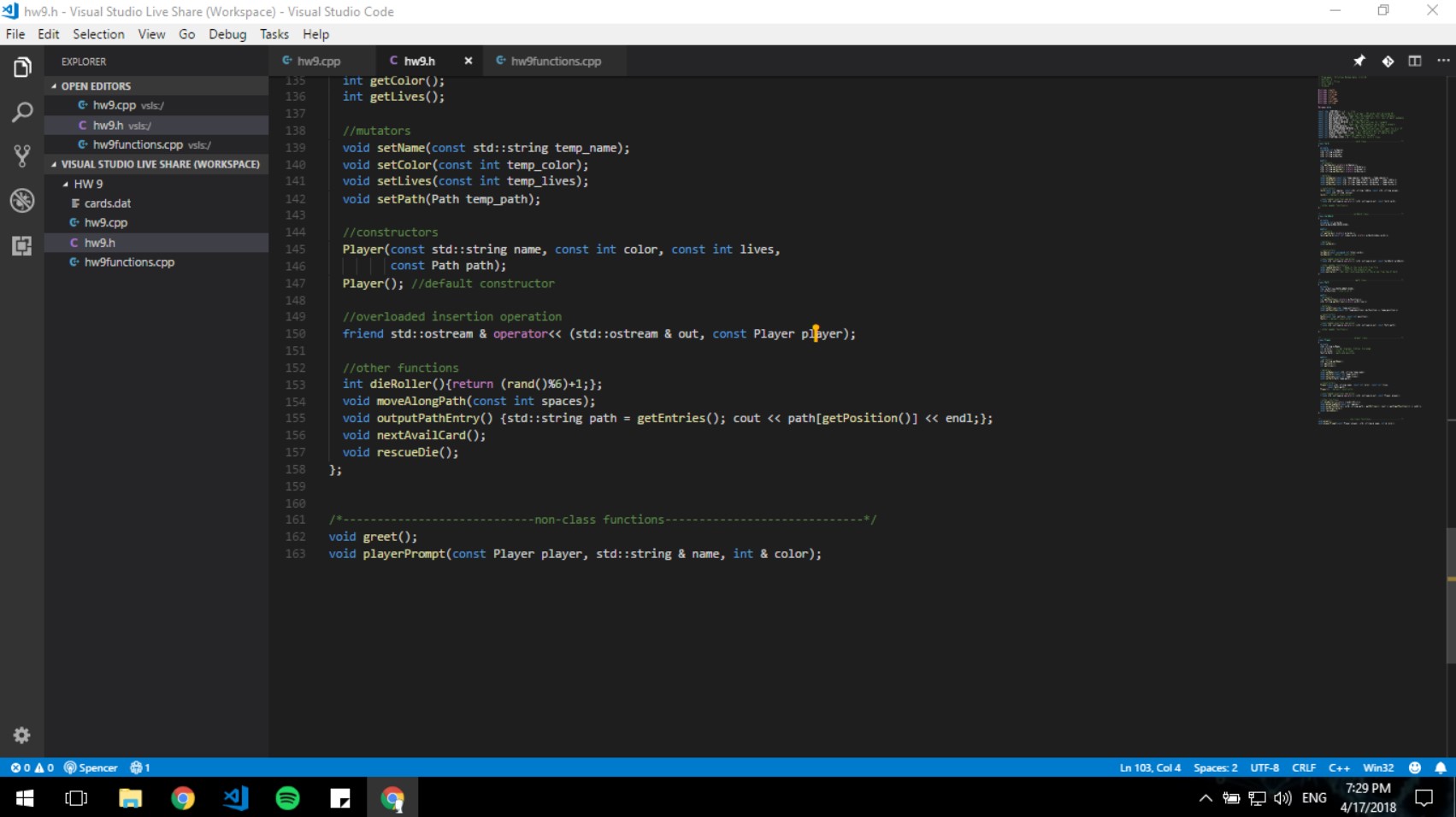The image size is (1456, 817).
Task: Open the Debug view icon
Action: pyautogui.click(x=21, y=201)
